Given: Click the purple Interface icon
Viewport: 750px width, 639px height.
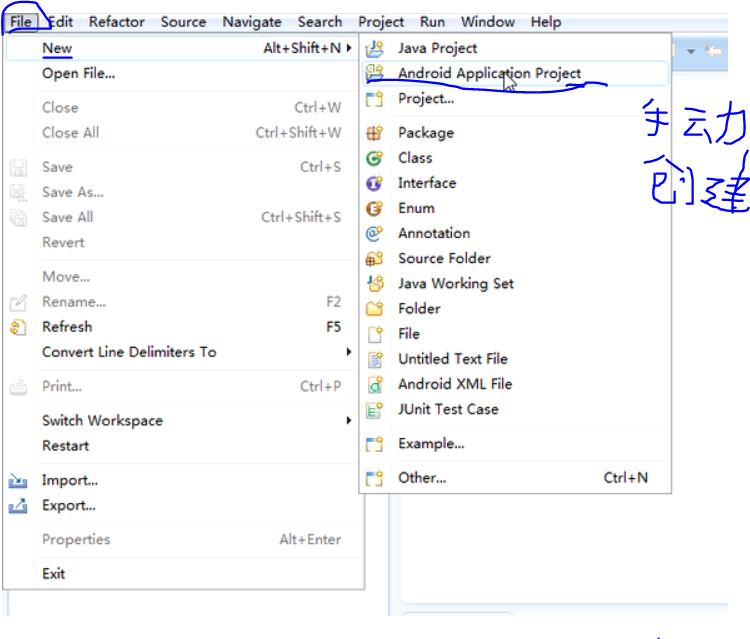Looking at the screenshot, I should click(x=375, y=183).
